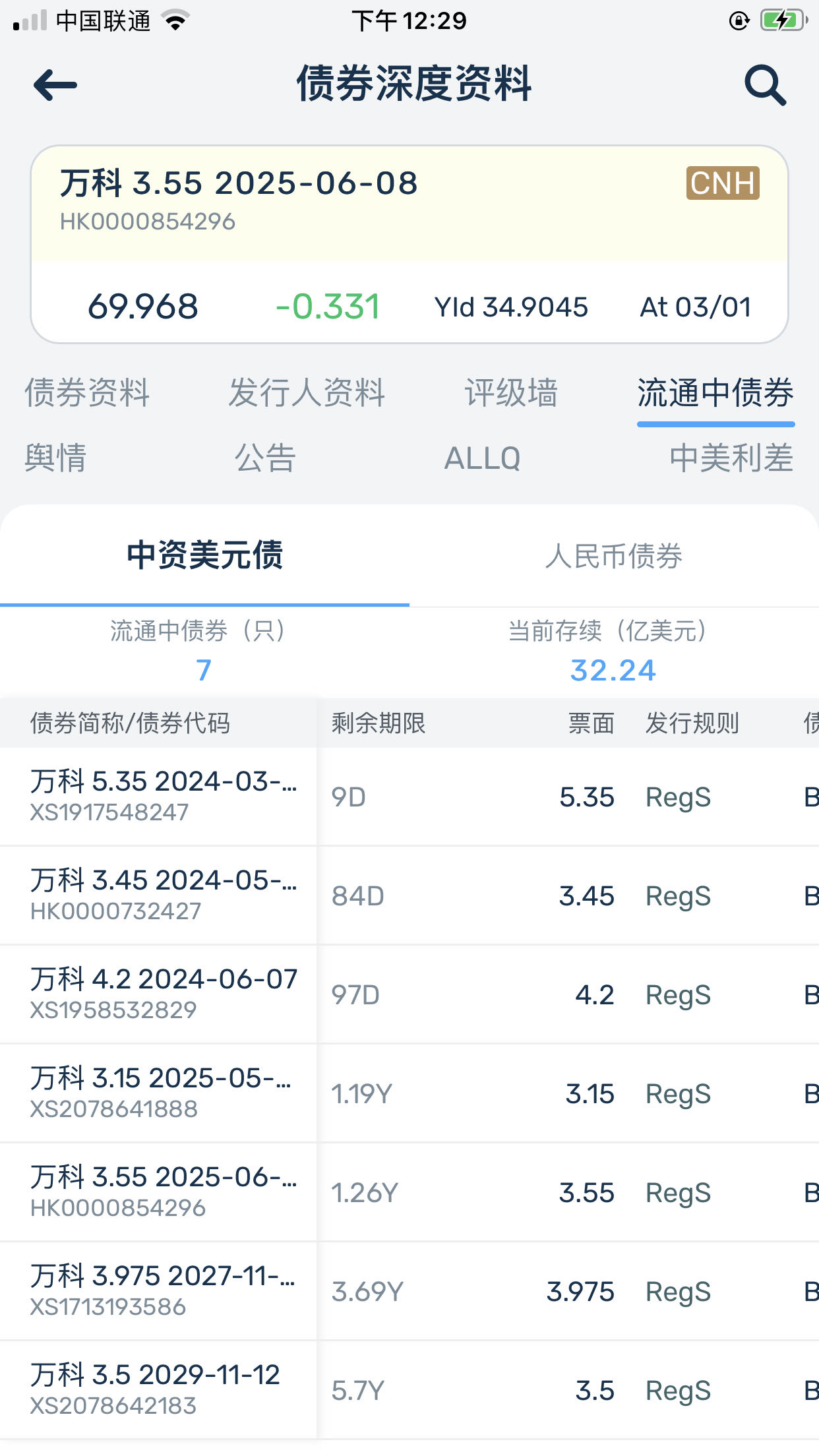
Task: Select the 中资美元债 sub-tab
Action: pos(204,556)
